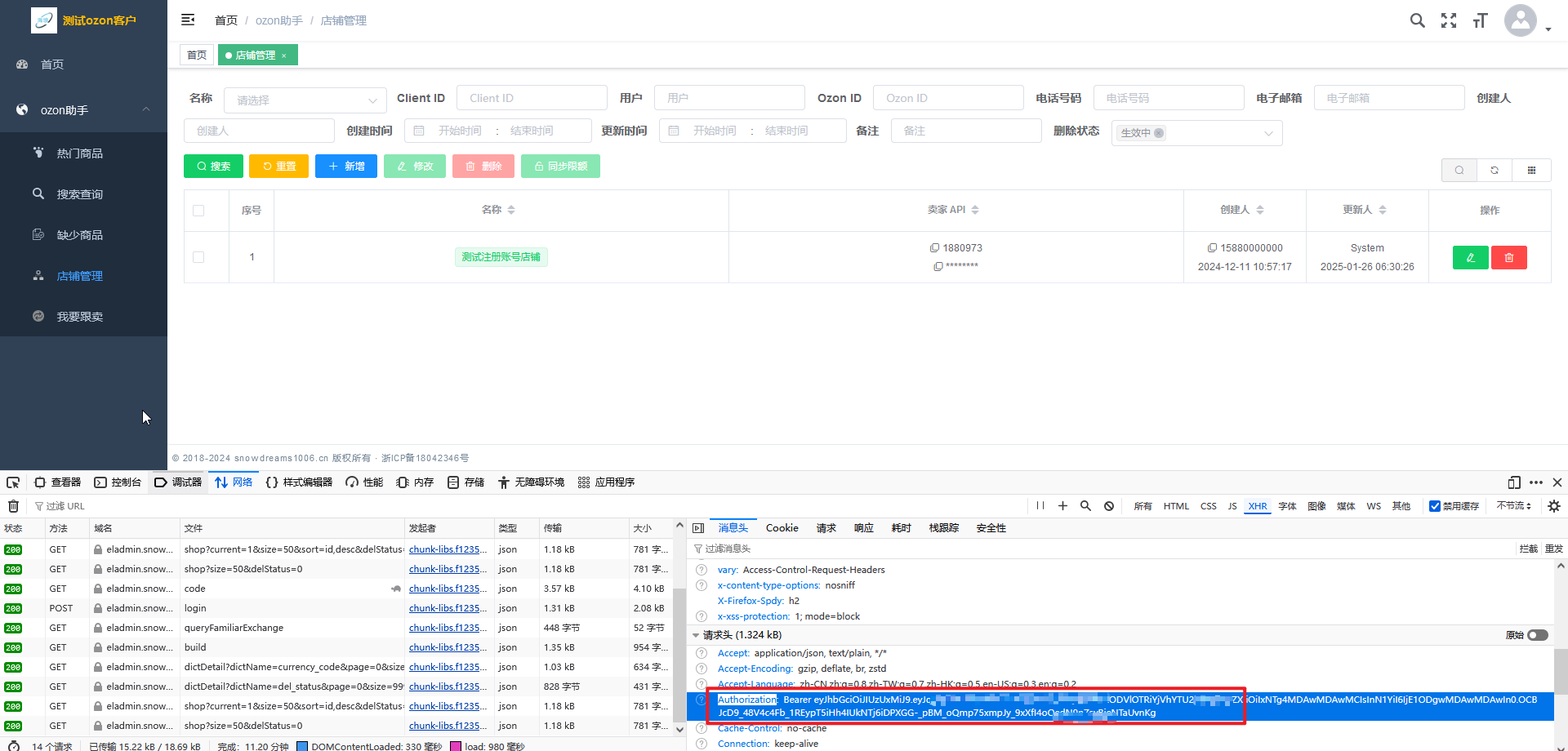Copy the seller API ID 1880973
The width and height of the screenshot is (1568, 751).
click(934, 248)
